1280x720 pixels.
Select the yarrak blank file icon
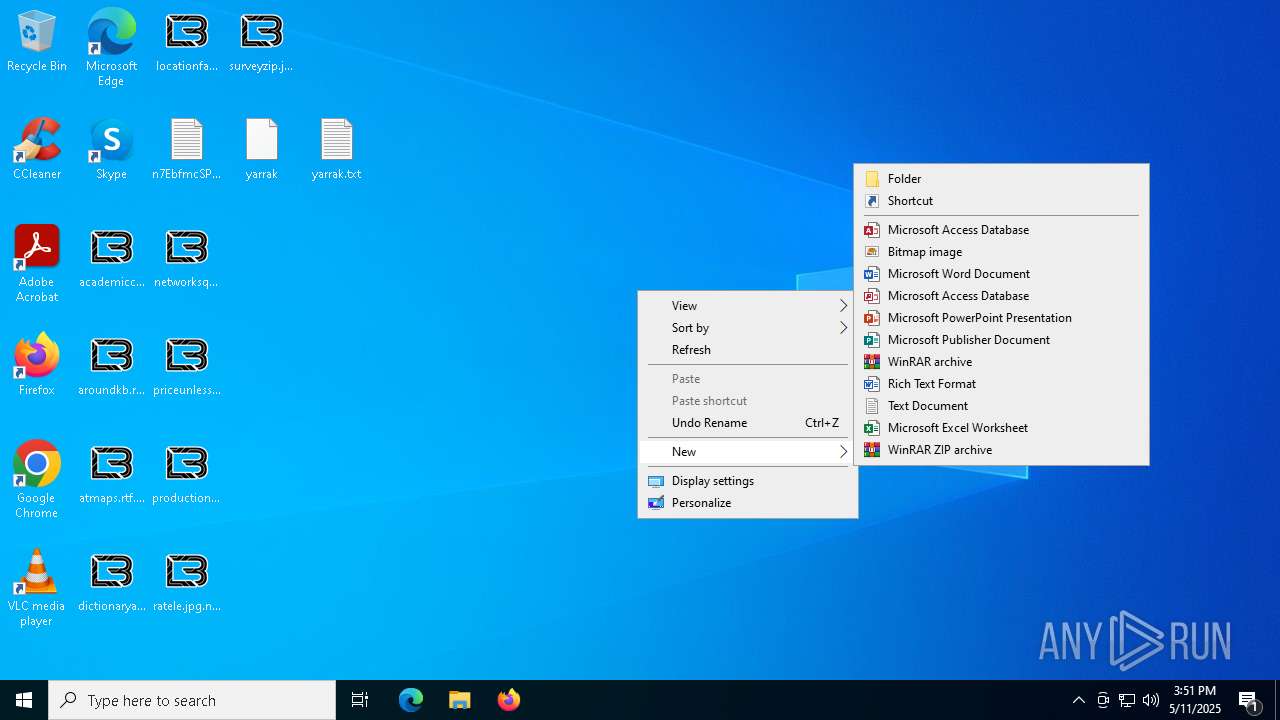(x=261, y=150)
